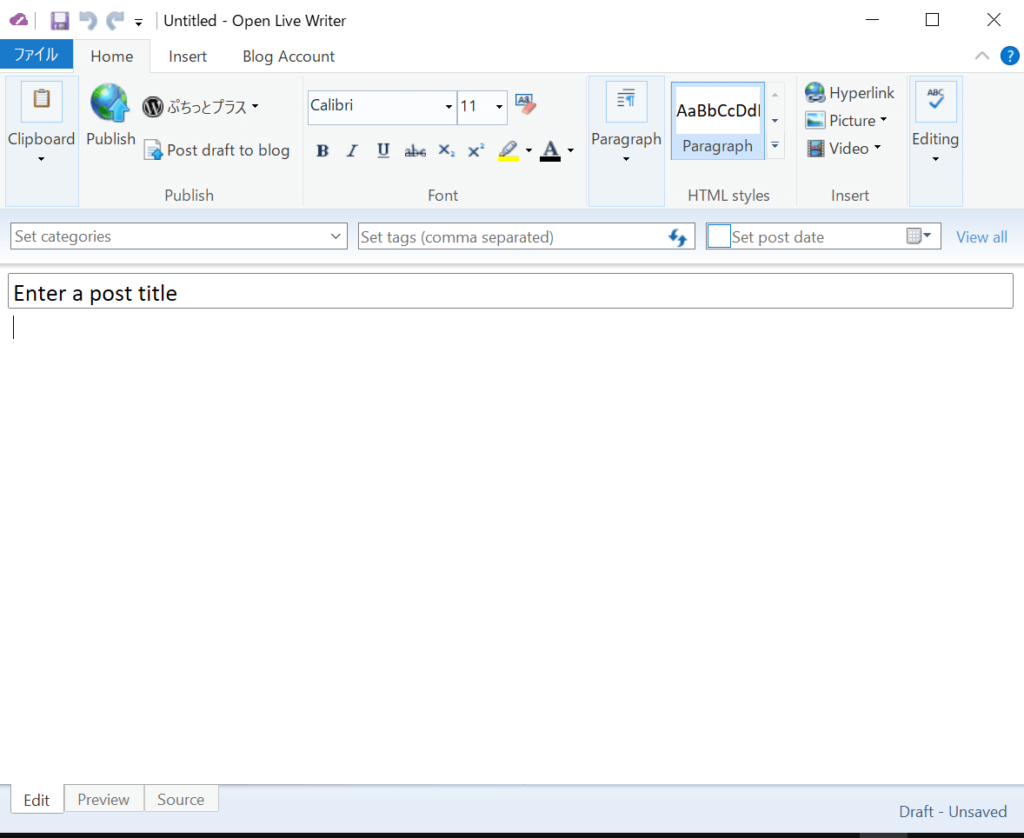Switch to the Source view tab
Image resolution: width=1024 pixels, height=838 pixels.
click(180, 799)
